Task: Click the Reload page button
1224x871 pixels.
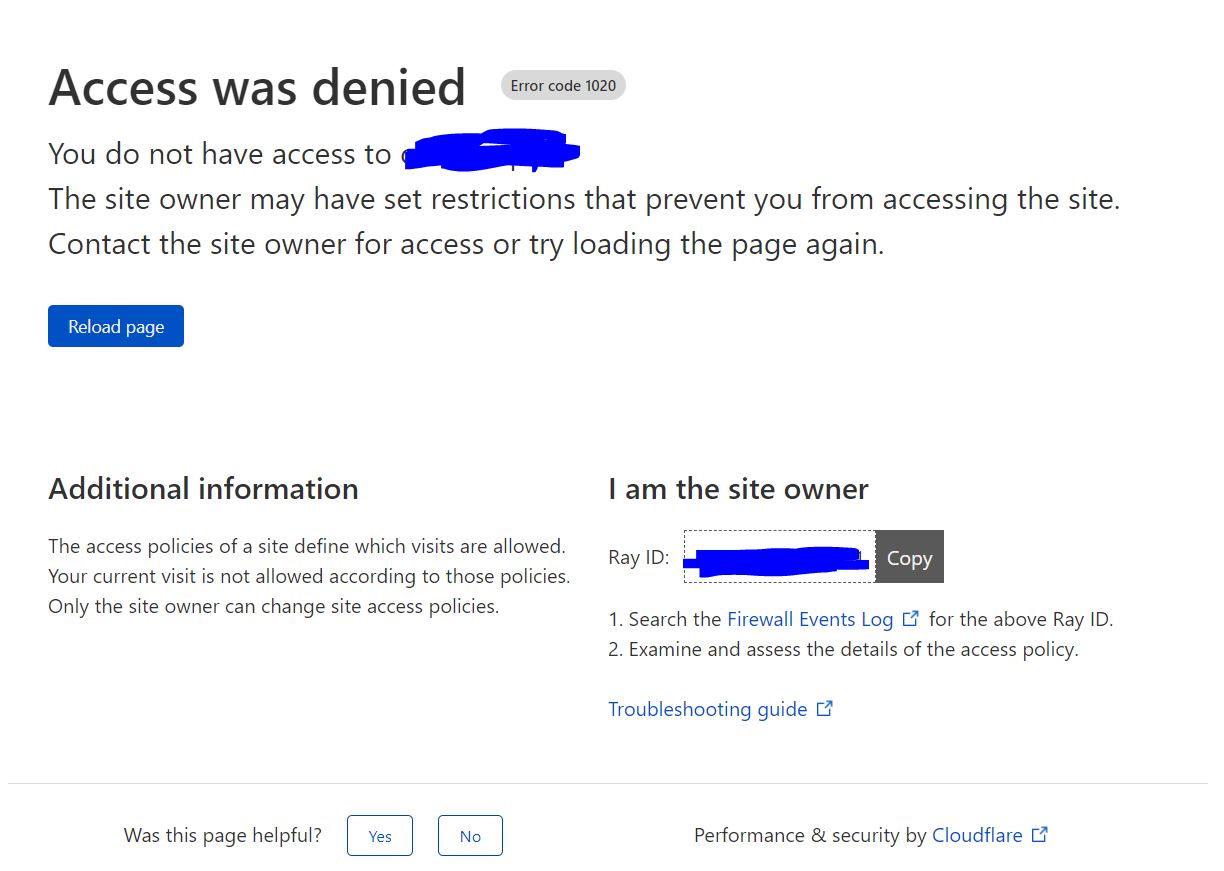Action: point(116,326)
